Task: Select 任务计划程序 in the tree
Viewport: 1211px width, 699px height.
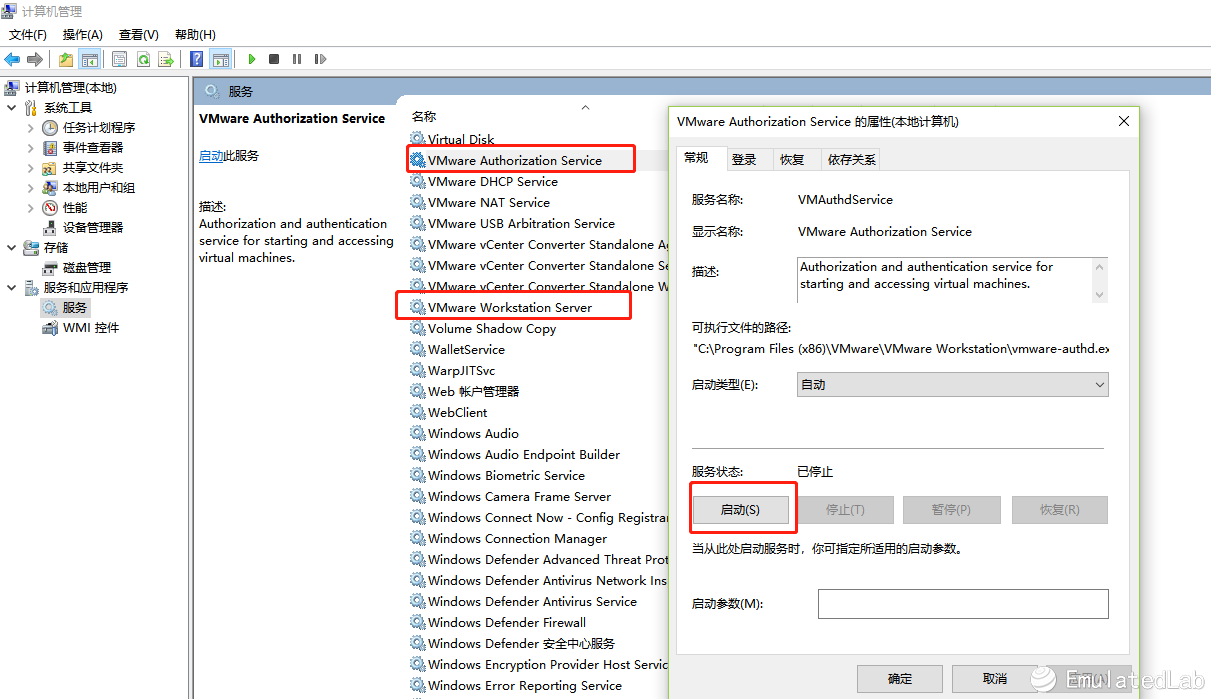Action: [x=99, y=128]
